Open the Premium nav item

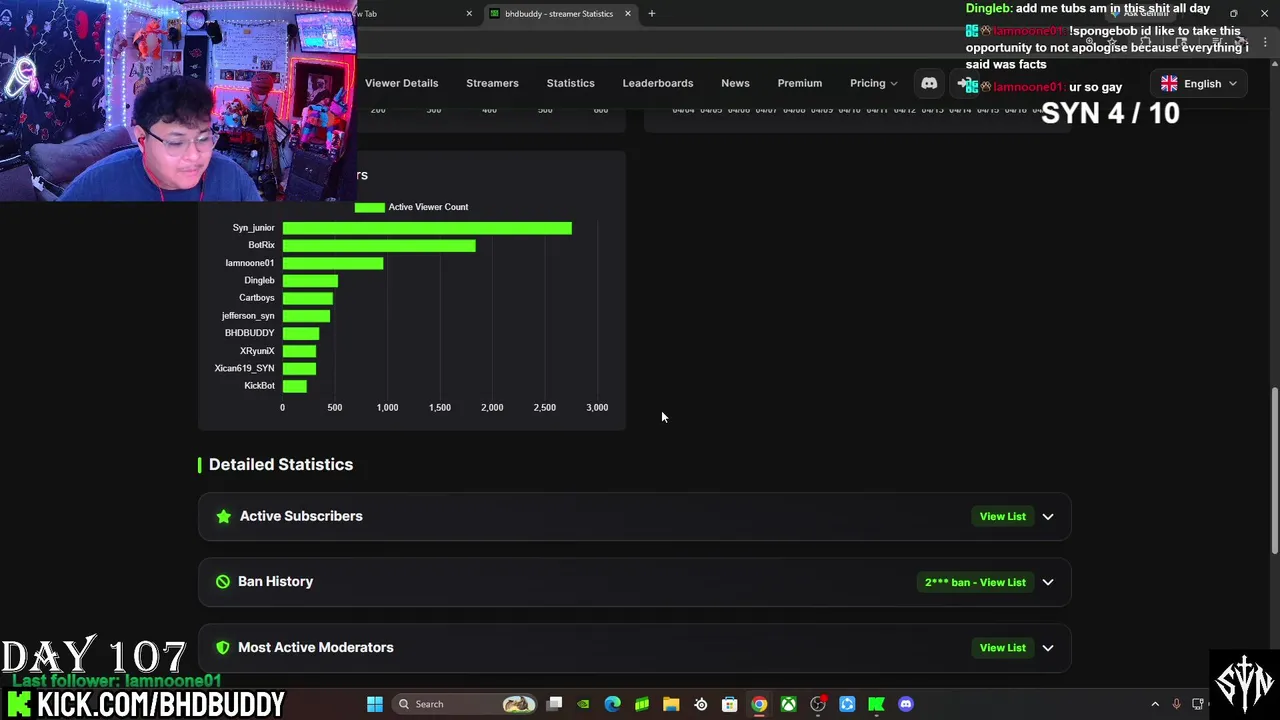pos(799,83)
